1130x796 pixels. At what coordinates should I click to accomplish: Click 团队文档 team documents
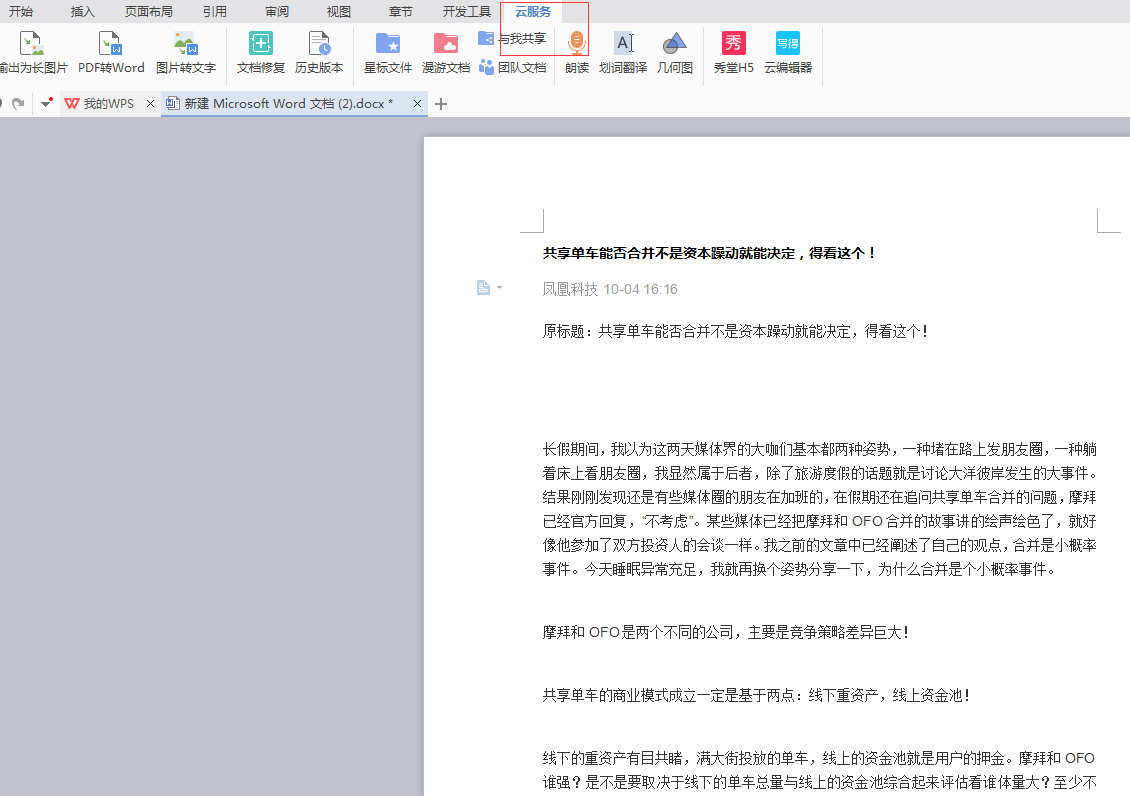pyautogui.click(x=513, y=68)
